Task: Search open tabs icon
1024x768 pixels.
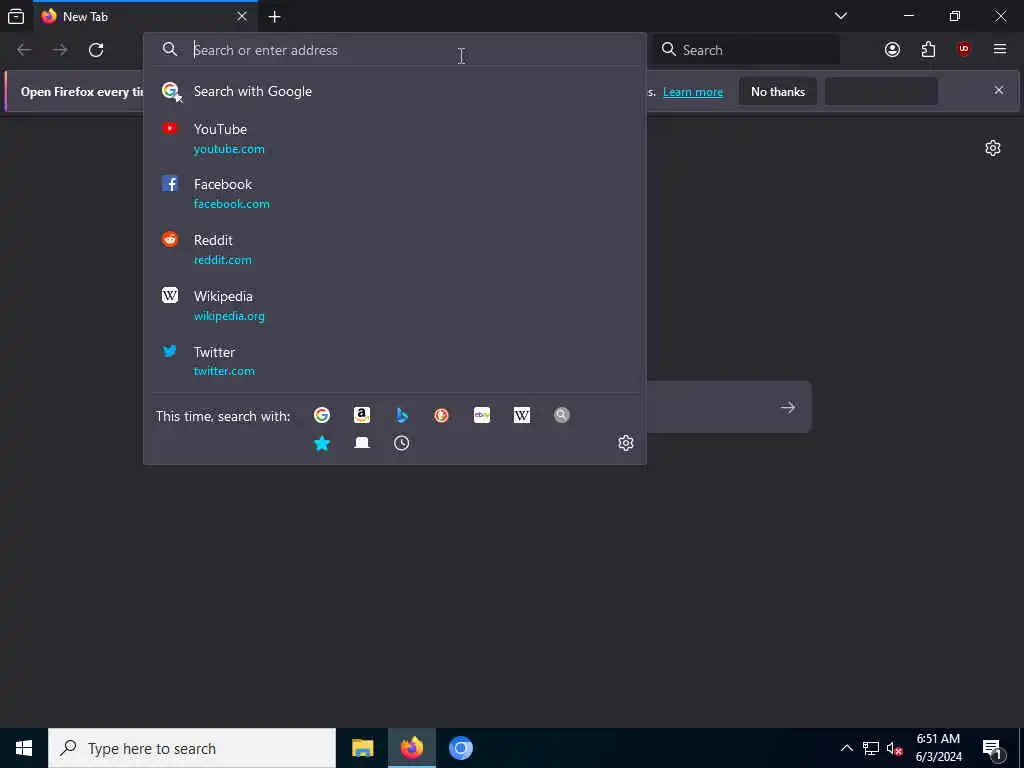Action: [362, 443]
